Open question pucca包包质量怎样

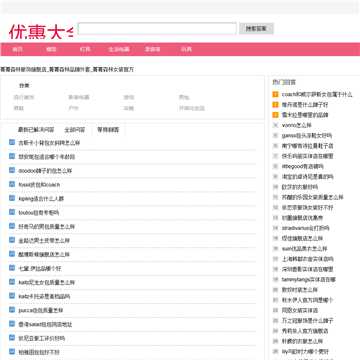(x=41, y=310)
